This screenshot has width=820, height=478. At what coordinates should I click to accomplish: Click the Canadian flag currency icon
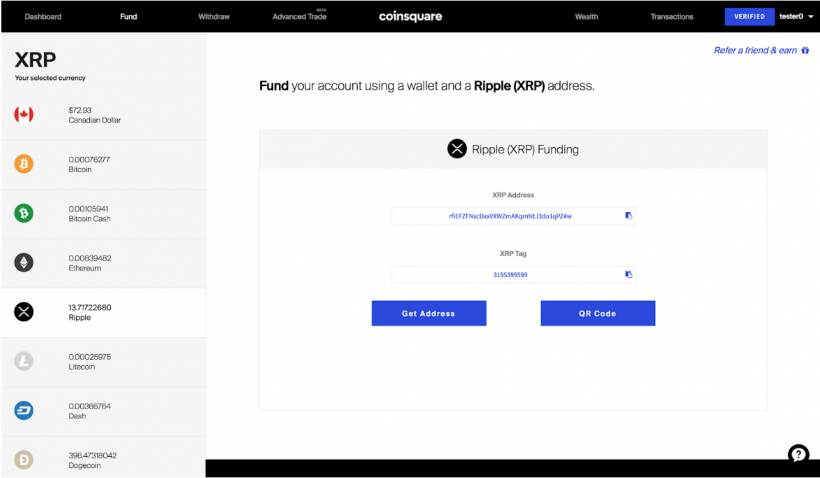tap(24, 115)
